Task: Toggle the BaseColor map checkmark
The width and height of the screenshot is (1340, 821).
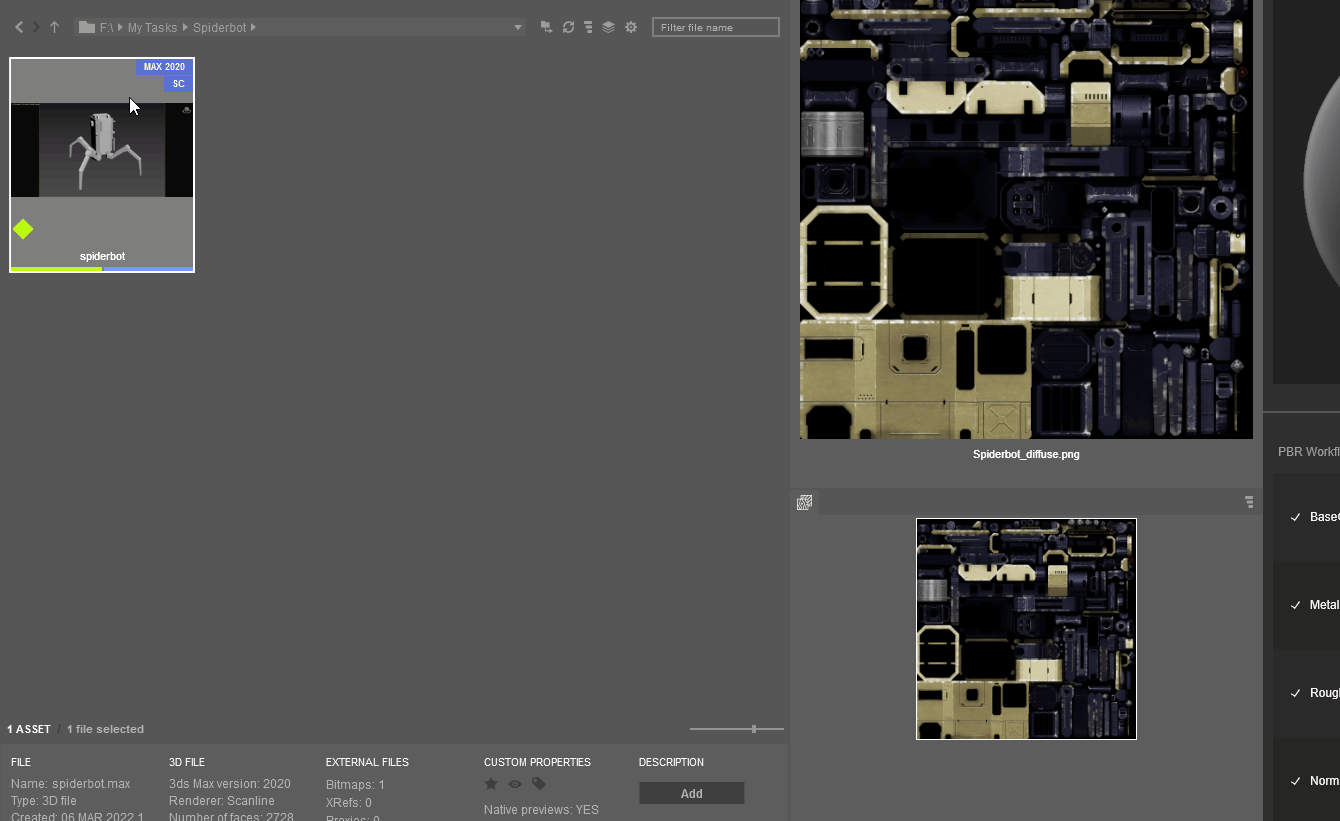Action: [x=1296, y=517]
